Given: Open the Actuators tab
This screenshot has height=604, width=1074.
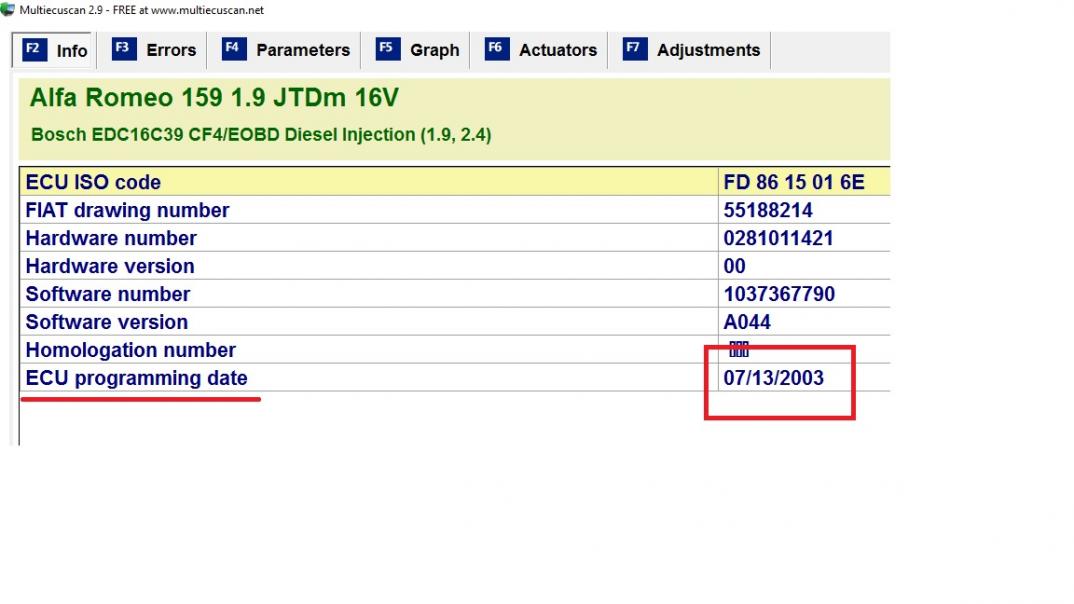Looking at the screenshot, I should 540,50.
